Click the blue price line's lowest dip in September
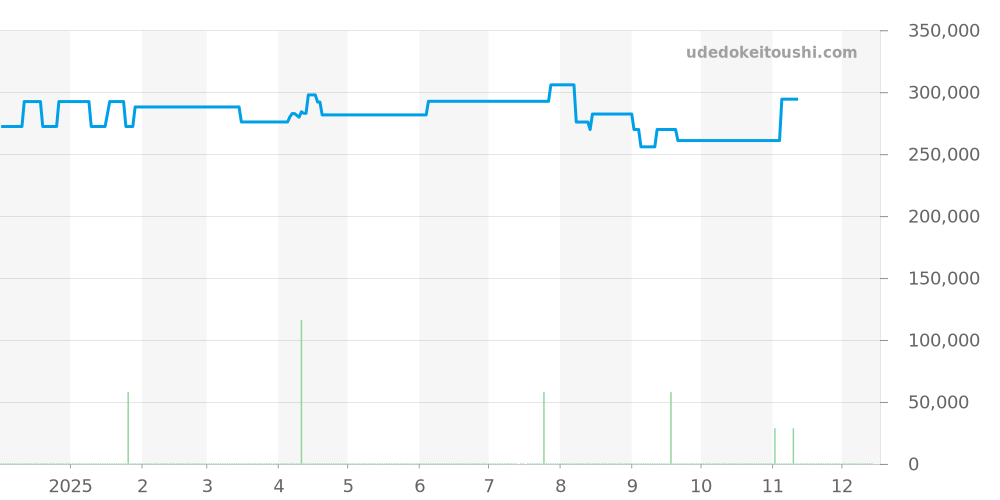1000x500 pixels. pos(648,146)
